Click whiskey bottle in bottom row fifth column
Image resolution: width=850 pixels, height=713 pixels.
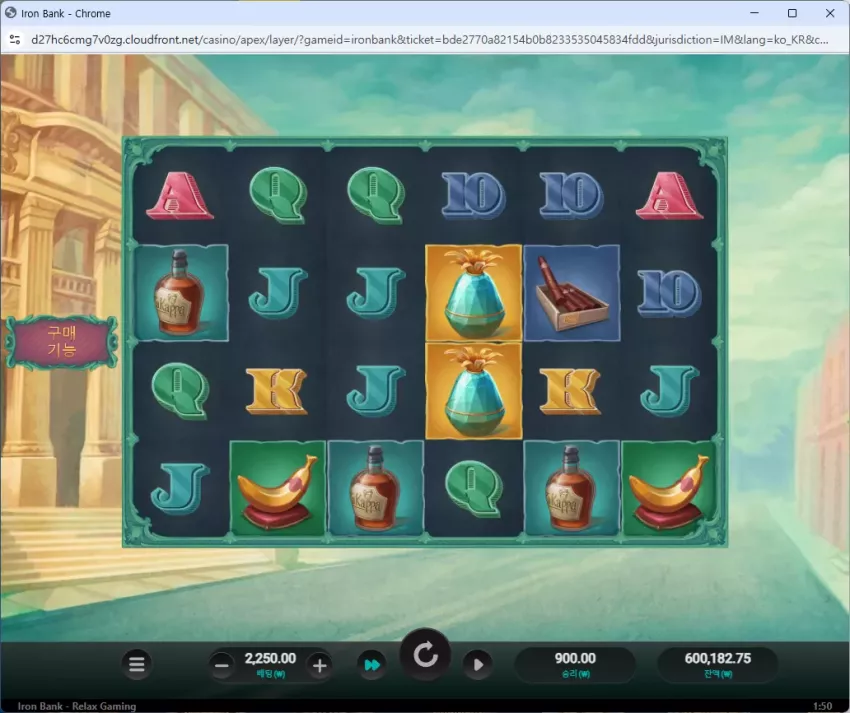coord(571,488)
